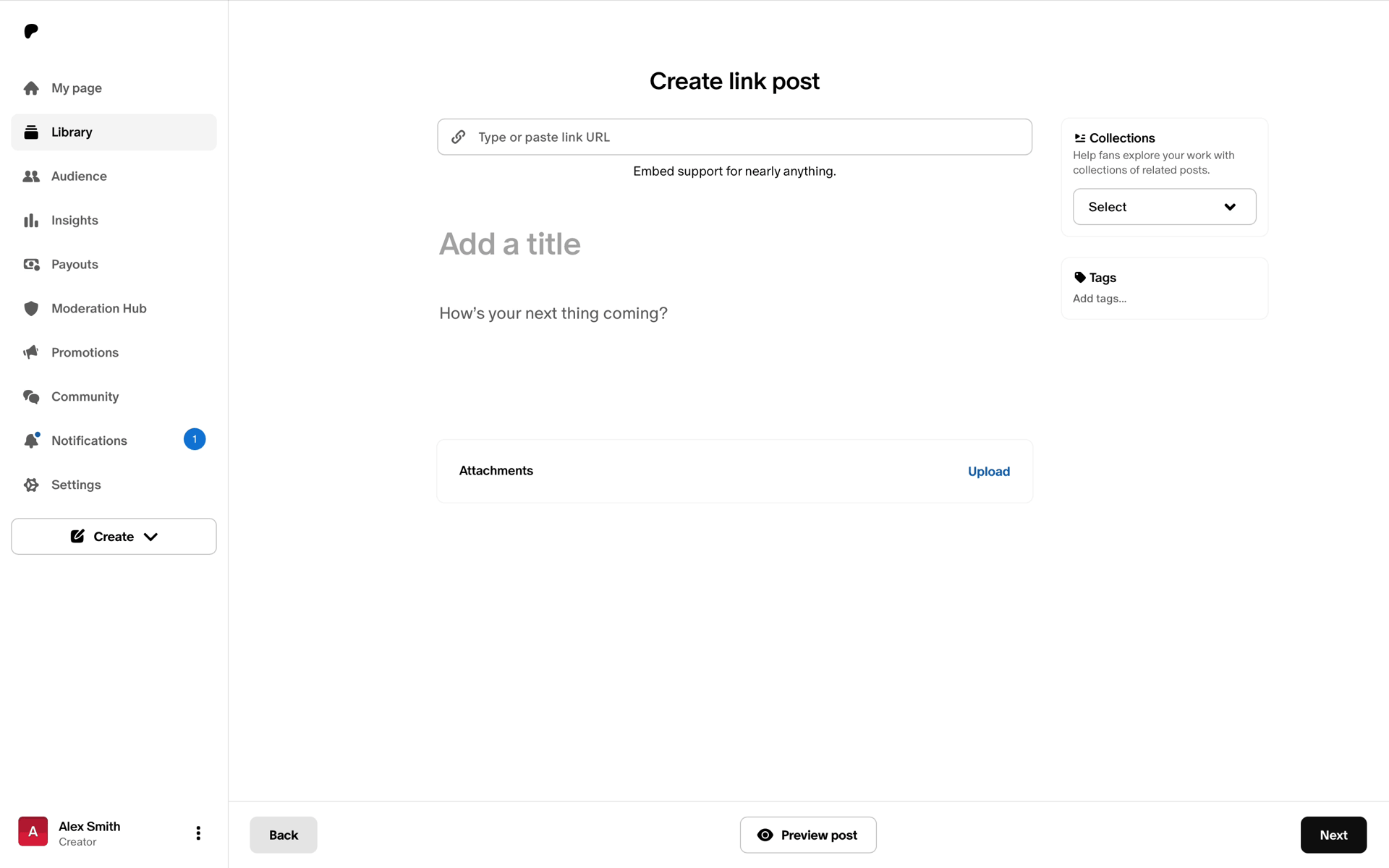Click the Promotions megaphone icon
1389x868 pixels.
point(31,353)
